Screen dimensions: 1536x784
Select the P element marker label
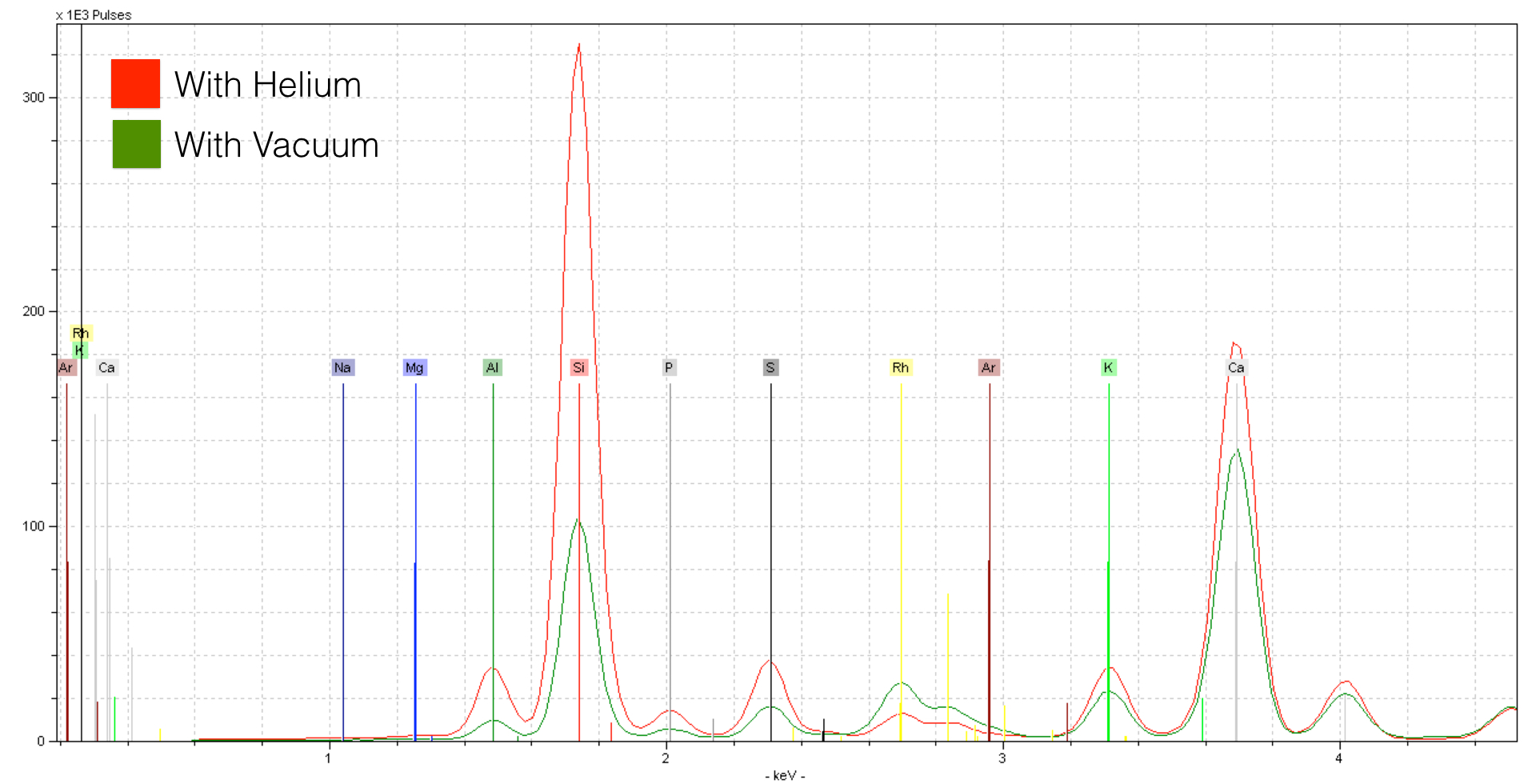669,368
